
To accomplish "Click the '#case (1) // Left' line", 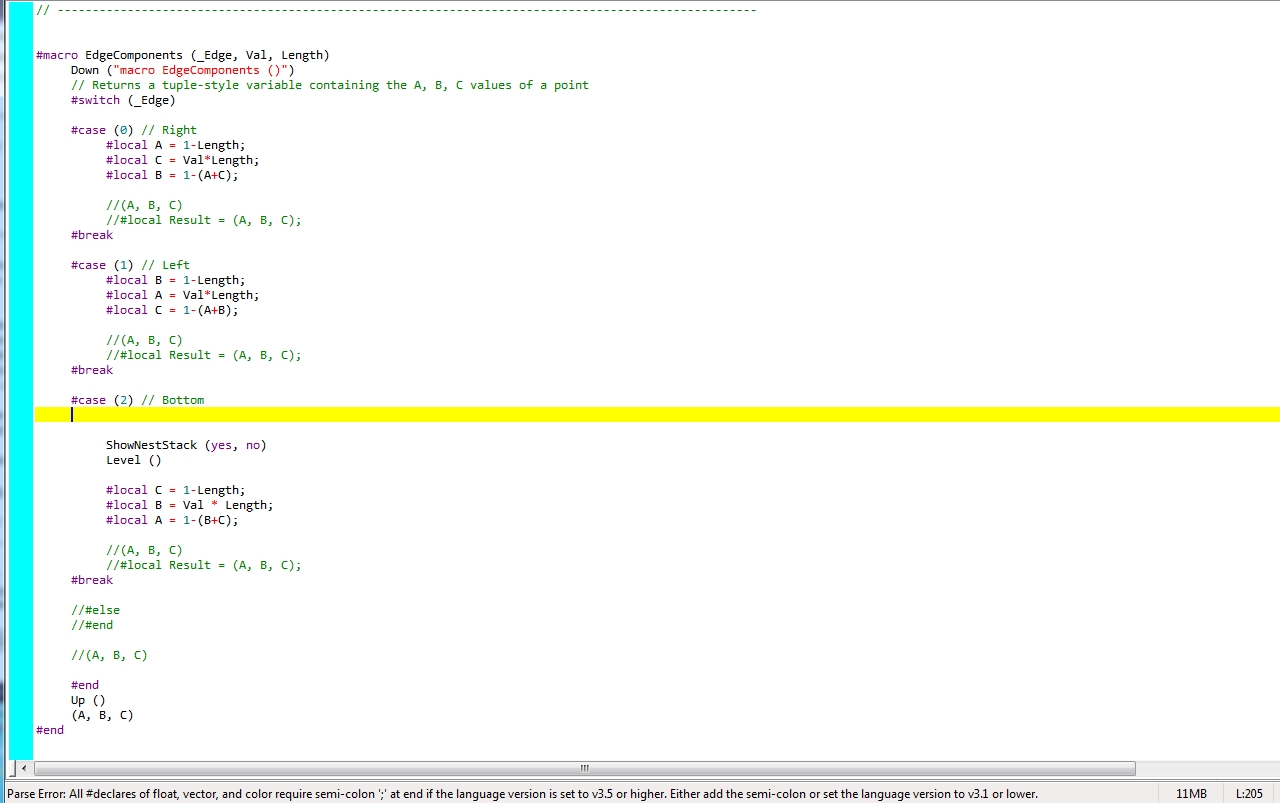I will [x=130, y=265].
